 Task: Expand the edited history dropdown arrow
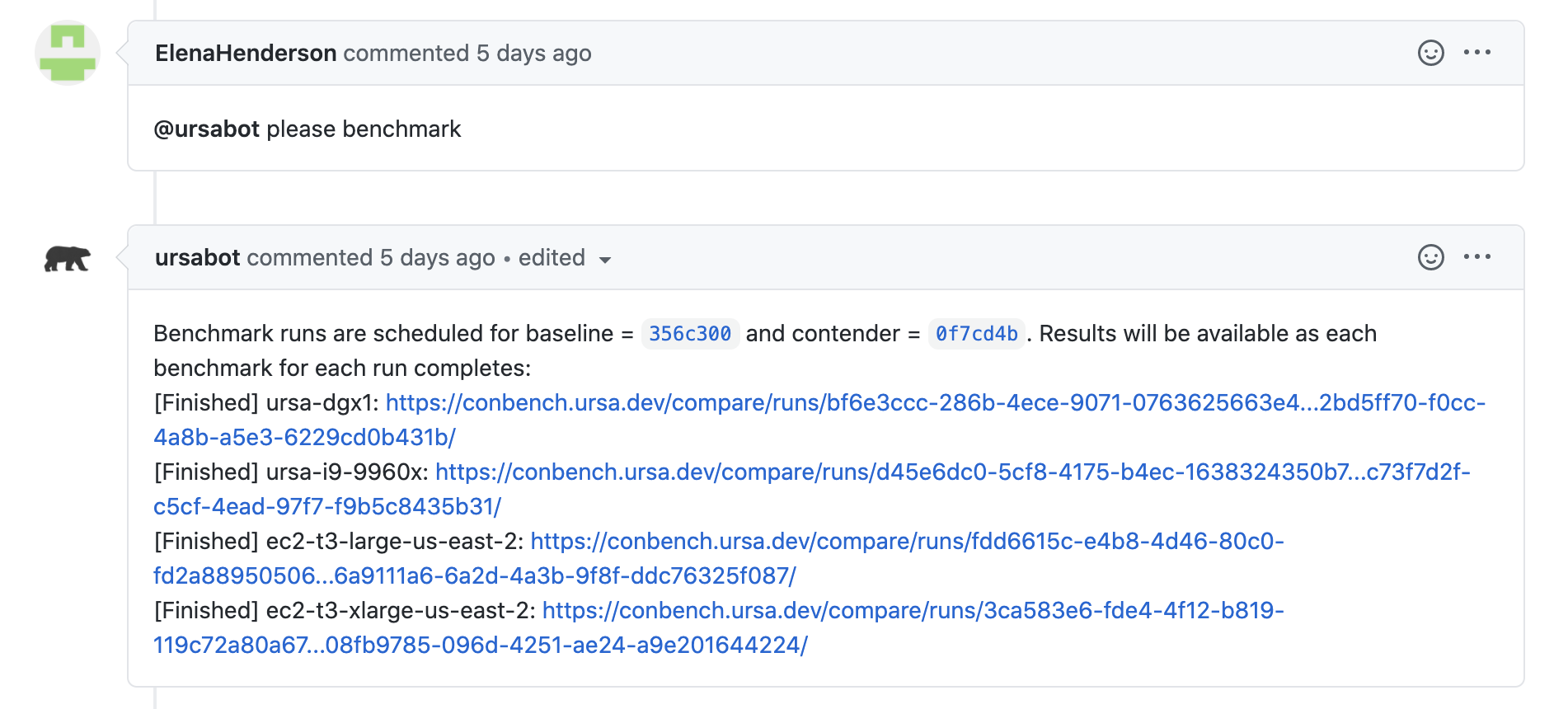click(605, 260)
